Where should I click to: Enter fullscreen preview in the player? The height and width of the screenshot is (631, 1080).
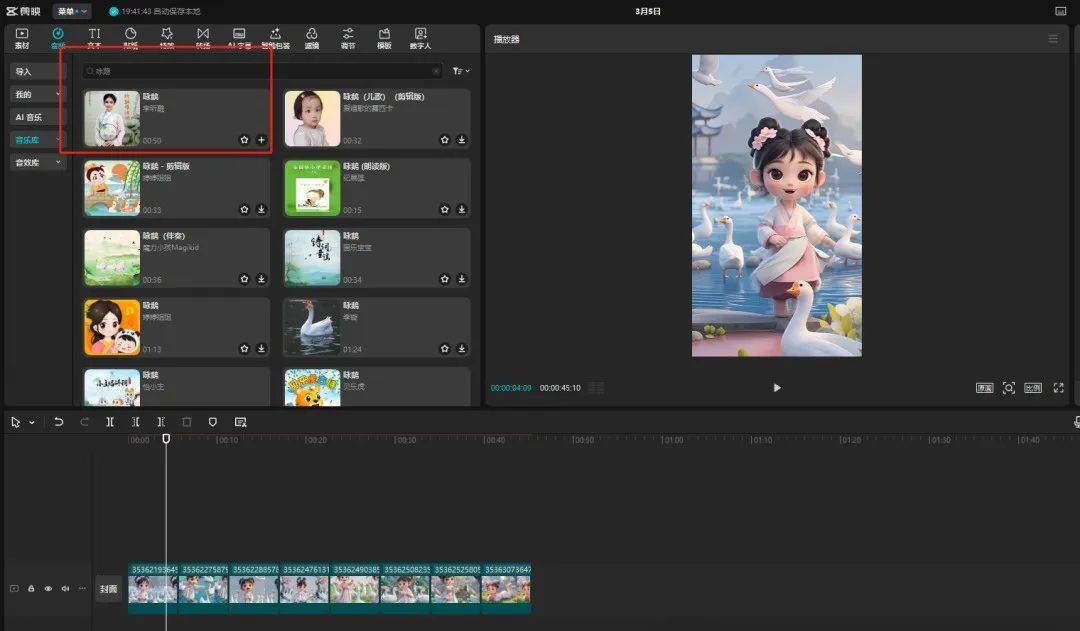tap(1058, 388)
